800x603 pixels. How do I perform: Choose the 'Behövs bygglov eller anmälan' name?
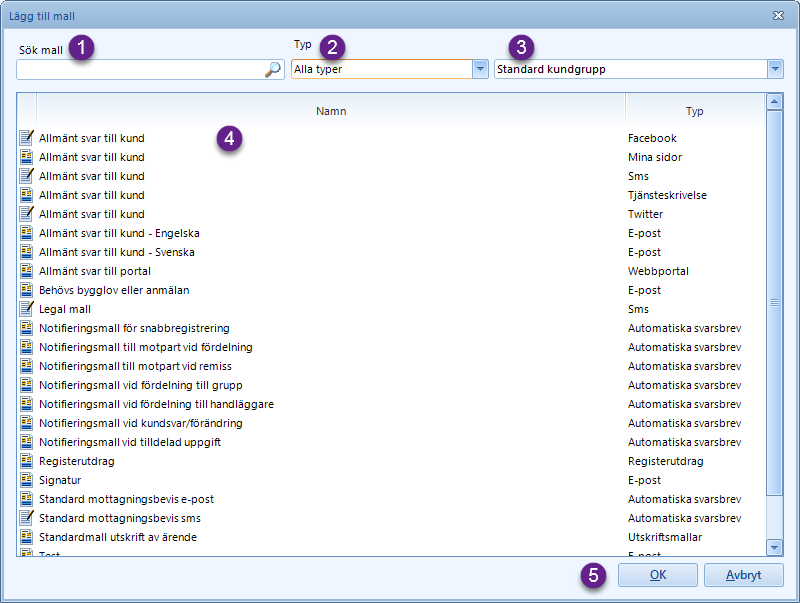114,290
